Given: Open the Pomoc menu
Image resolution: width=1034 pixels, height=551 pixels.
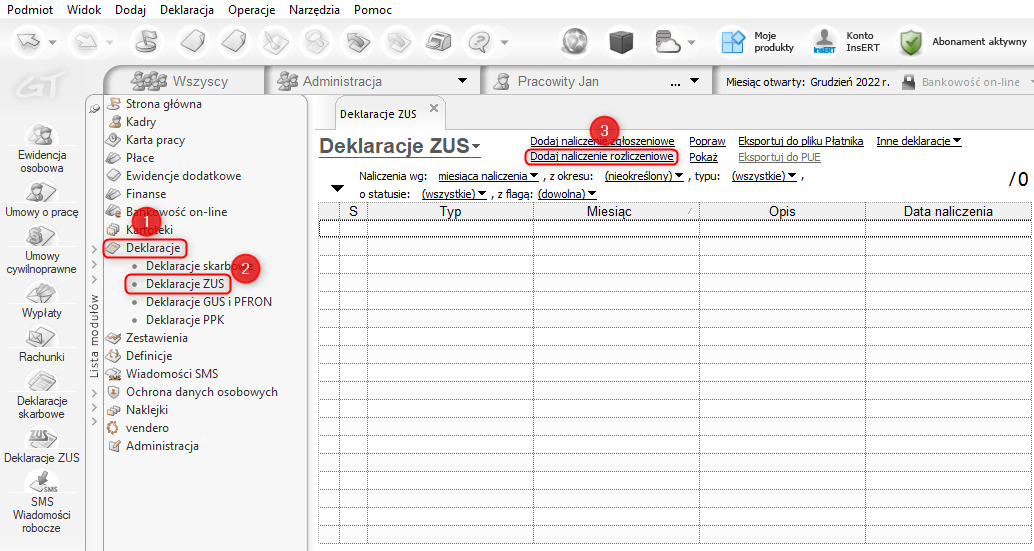Looking at the screenshot, I should click(373, 10).
